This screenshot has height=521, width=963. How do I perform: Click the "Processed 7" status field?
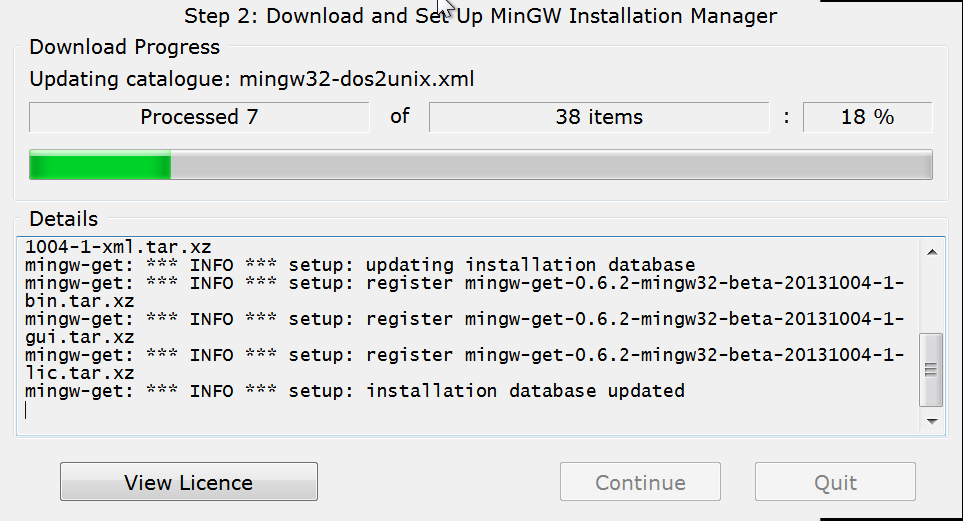pos(199,117)
